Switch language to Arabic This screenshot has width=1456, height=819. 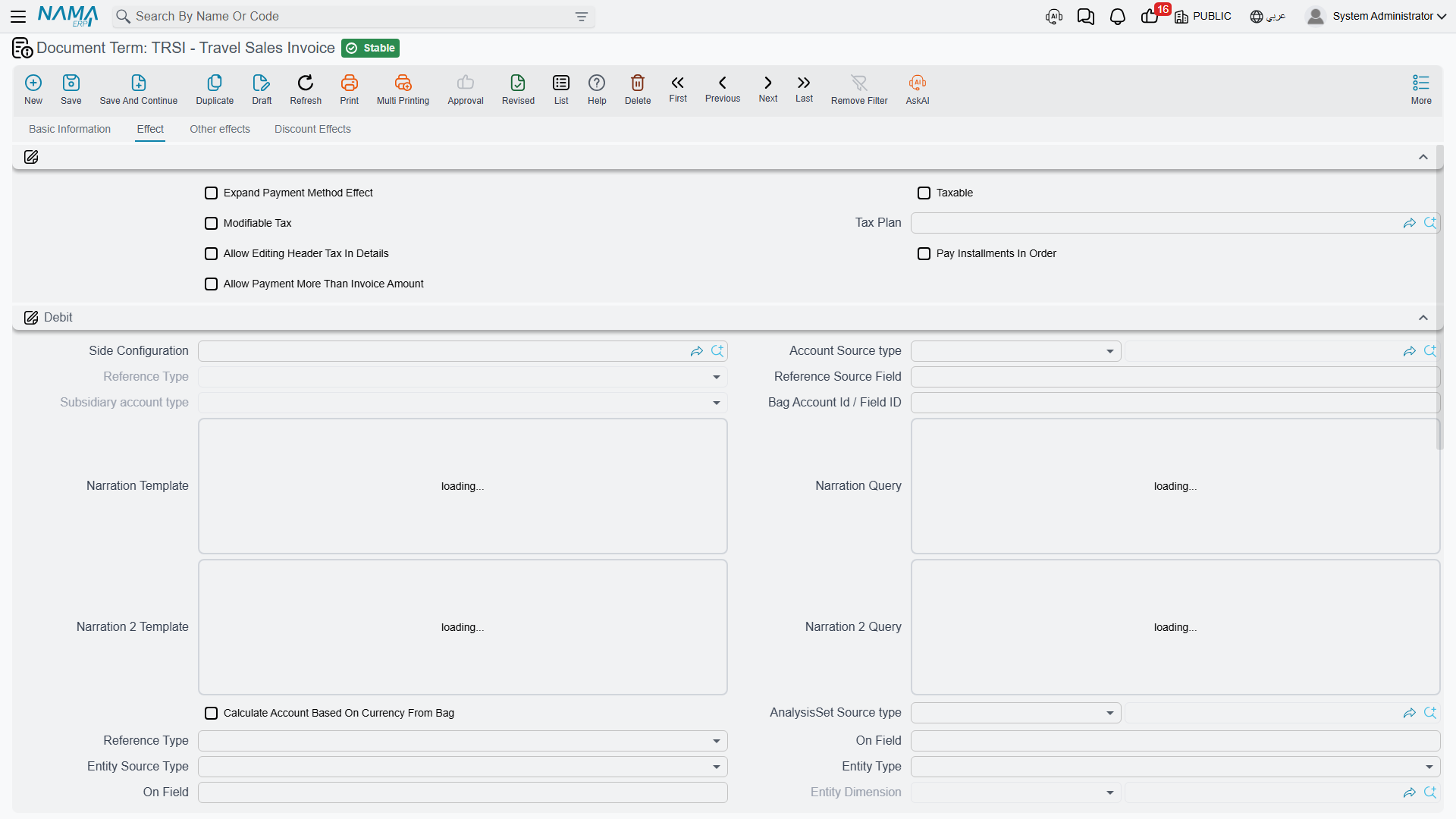(1267, 16)
